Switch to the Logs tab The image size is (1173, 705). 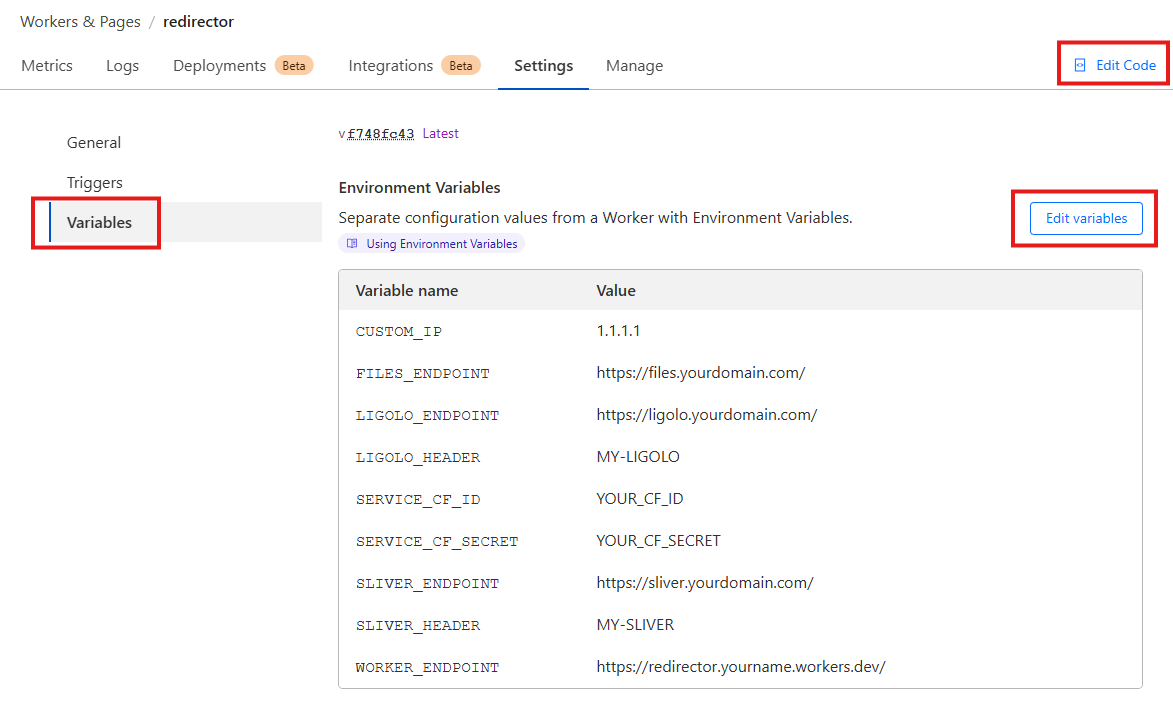point(122,66)
